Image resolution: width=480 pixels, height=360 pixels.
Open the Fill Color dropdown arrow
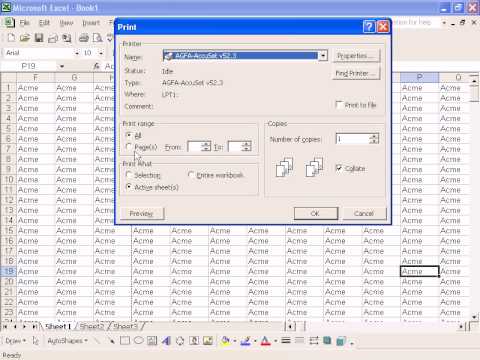235,341
